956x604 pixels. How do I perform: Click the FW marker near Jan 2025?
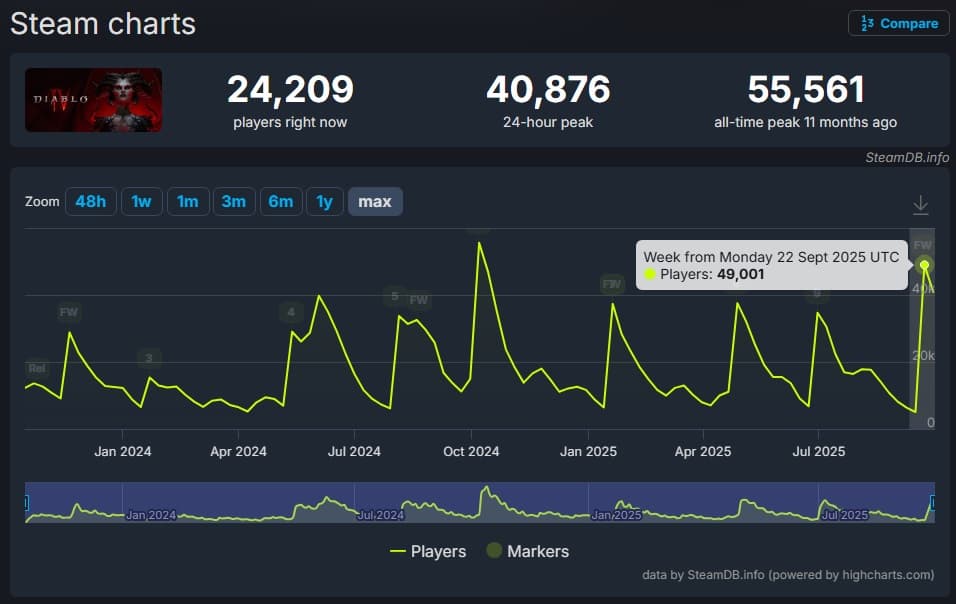612,284
